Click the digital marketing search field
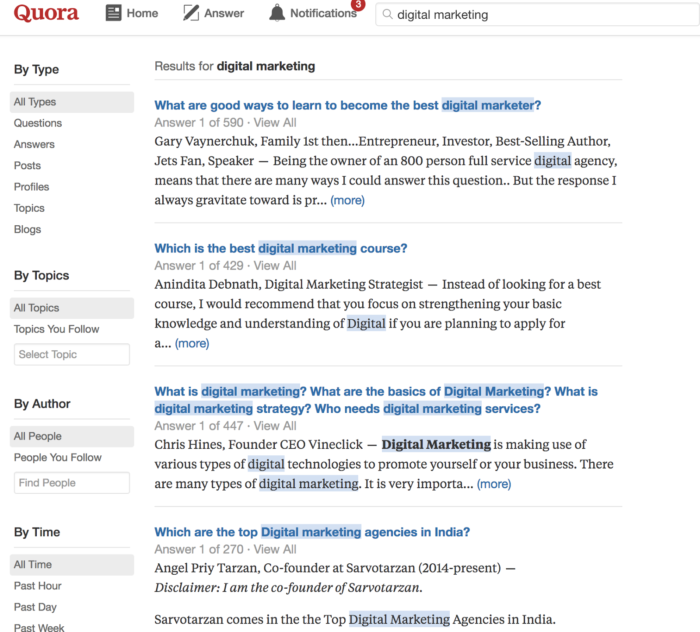 [x=537, y=14]
